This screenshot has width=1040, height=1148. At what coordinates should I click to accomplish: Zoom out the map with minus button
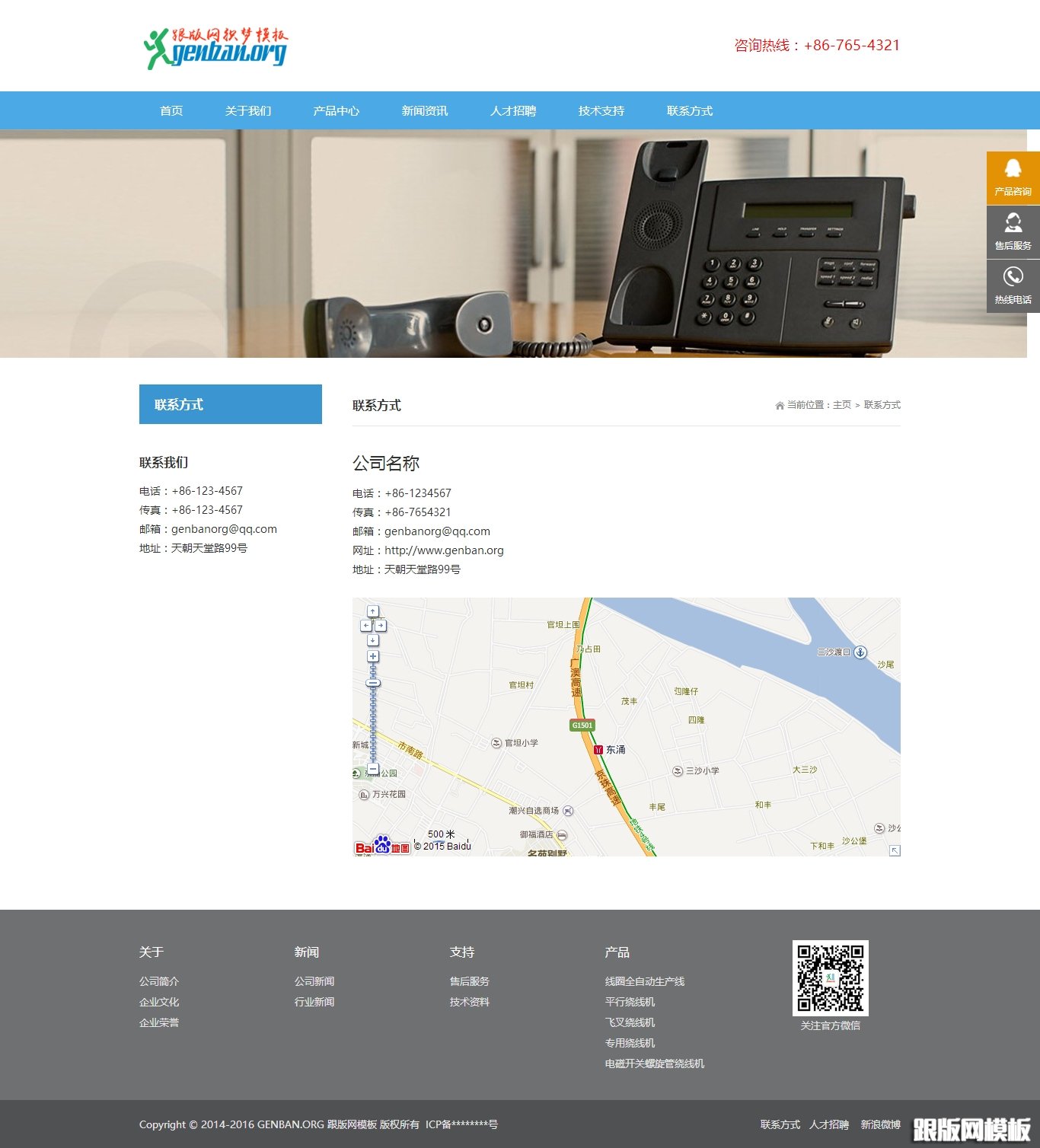tap(373, 769)
